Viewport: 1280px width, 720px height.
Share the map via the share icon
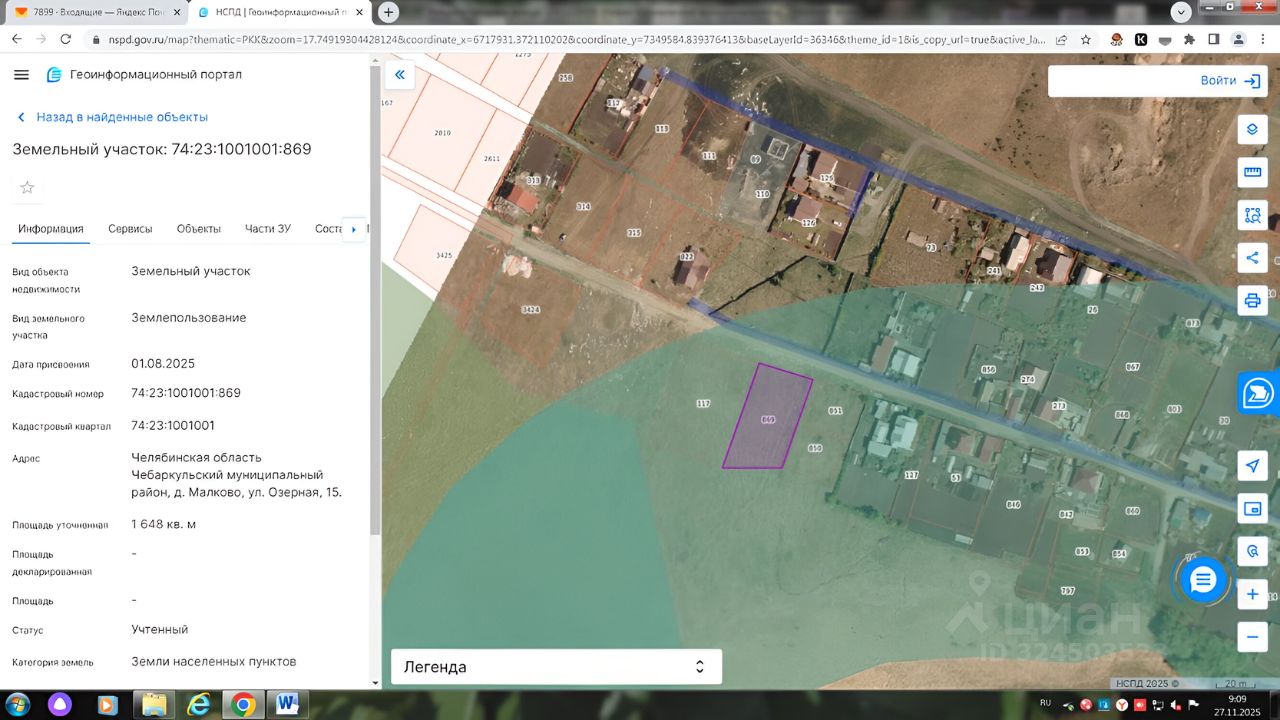pos(1252,257)
